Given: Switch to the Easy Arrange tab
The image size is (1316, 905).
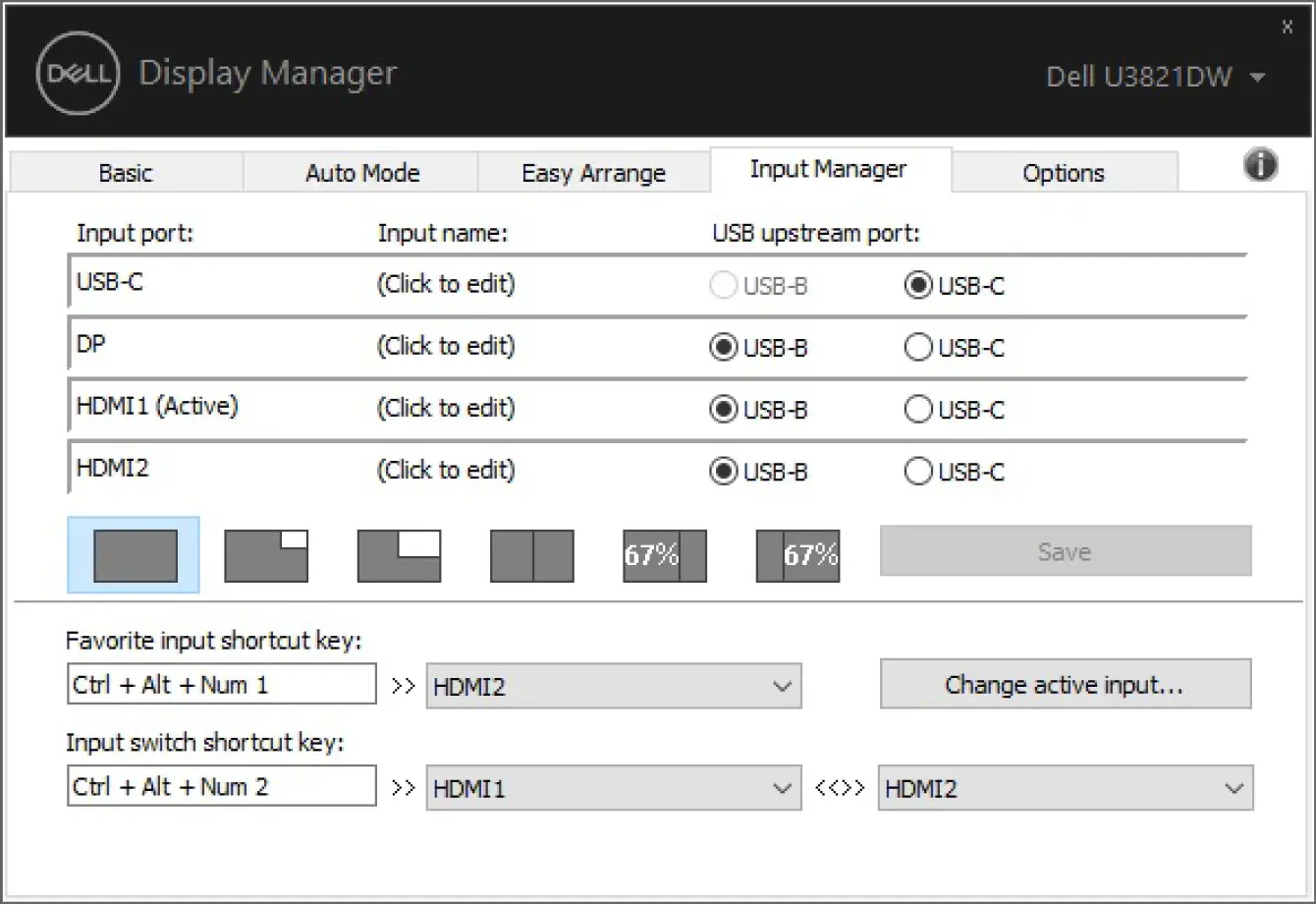Looking at the screenshot, I should click(593, 173).
